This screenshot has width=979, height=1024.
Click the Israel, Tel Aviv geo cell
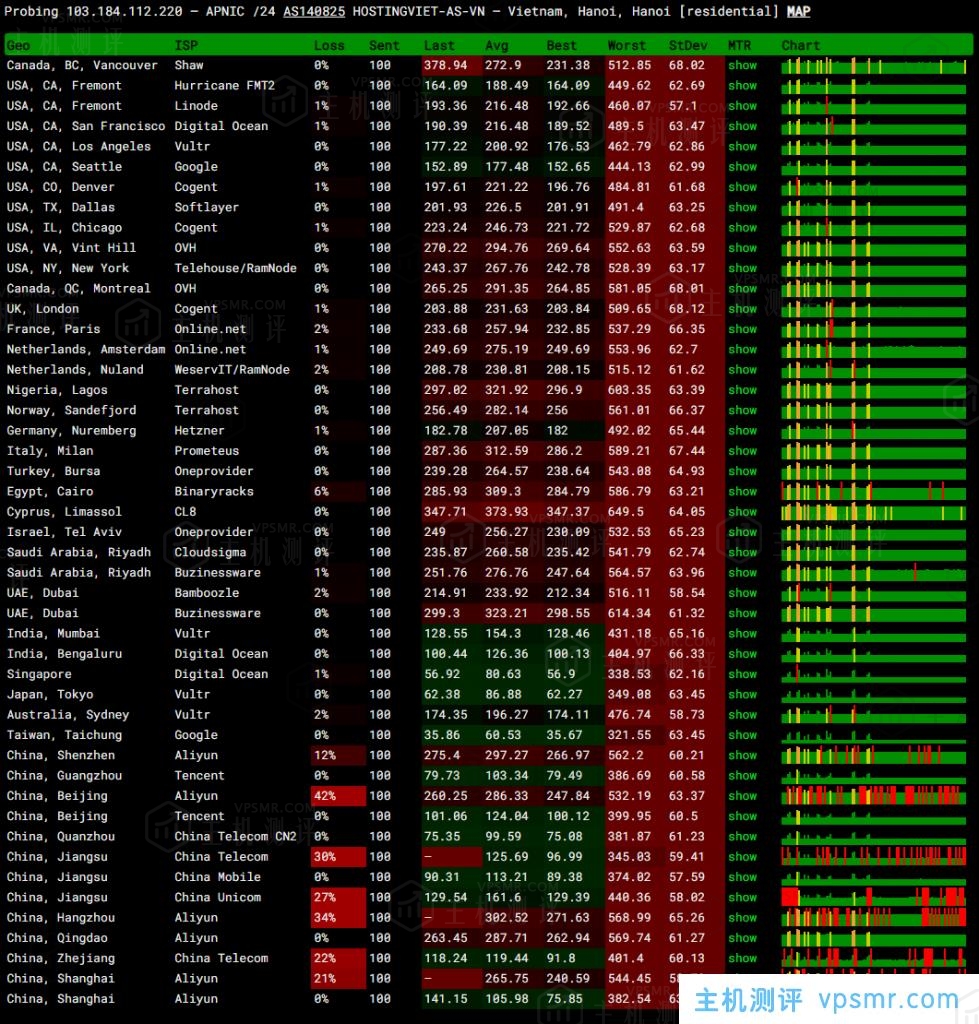click(x=64, y=532)
